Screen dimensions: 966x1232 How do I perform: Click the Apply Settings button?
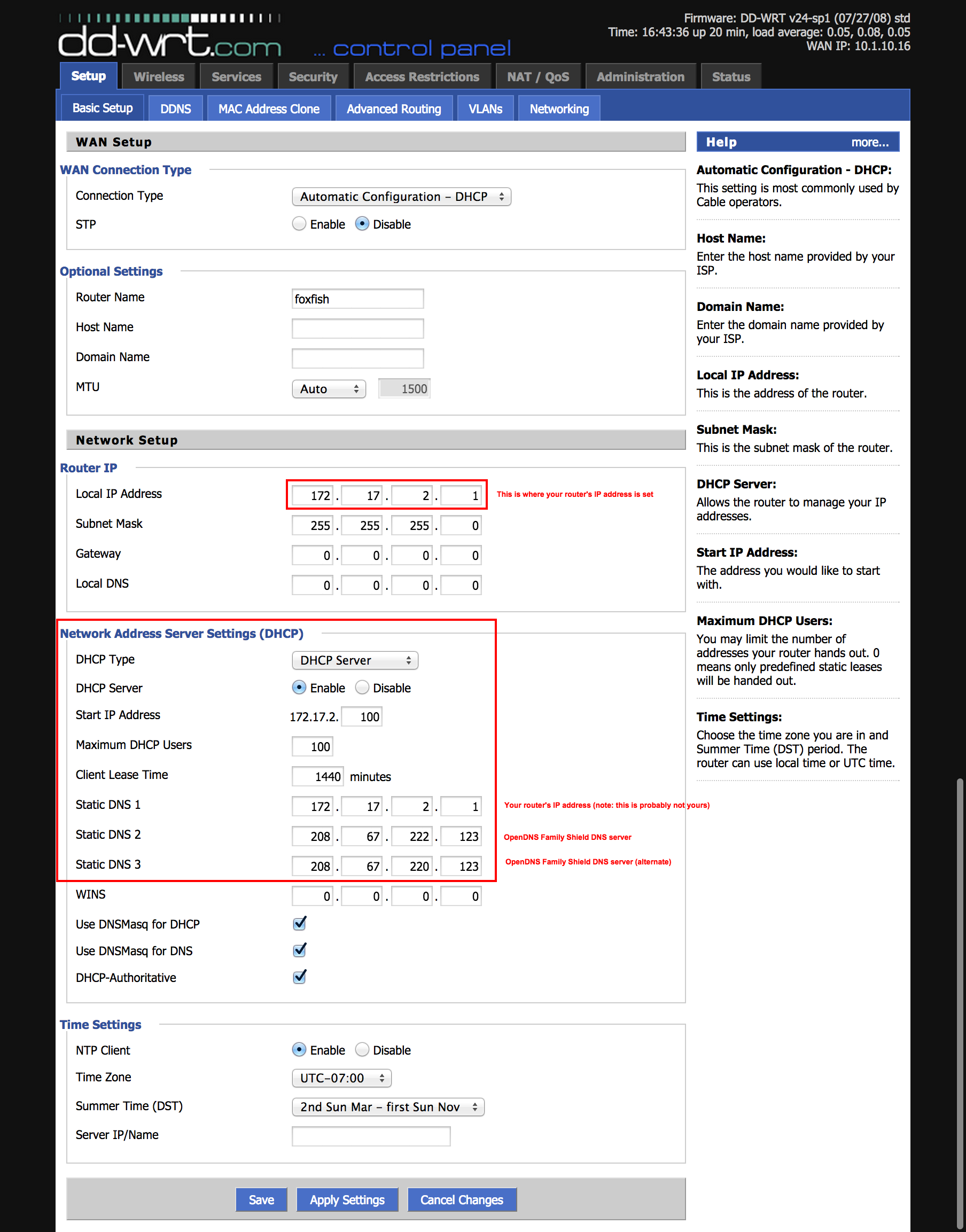(x=347, y=1200)
